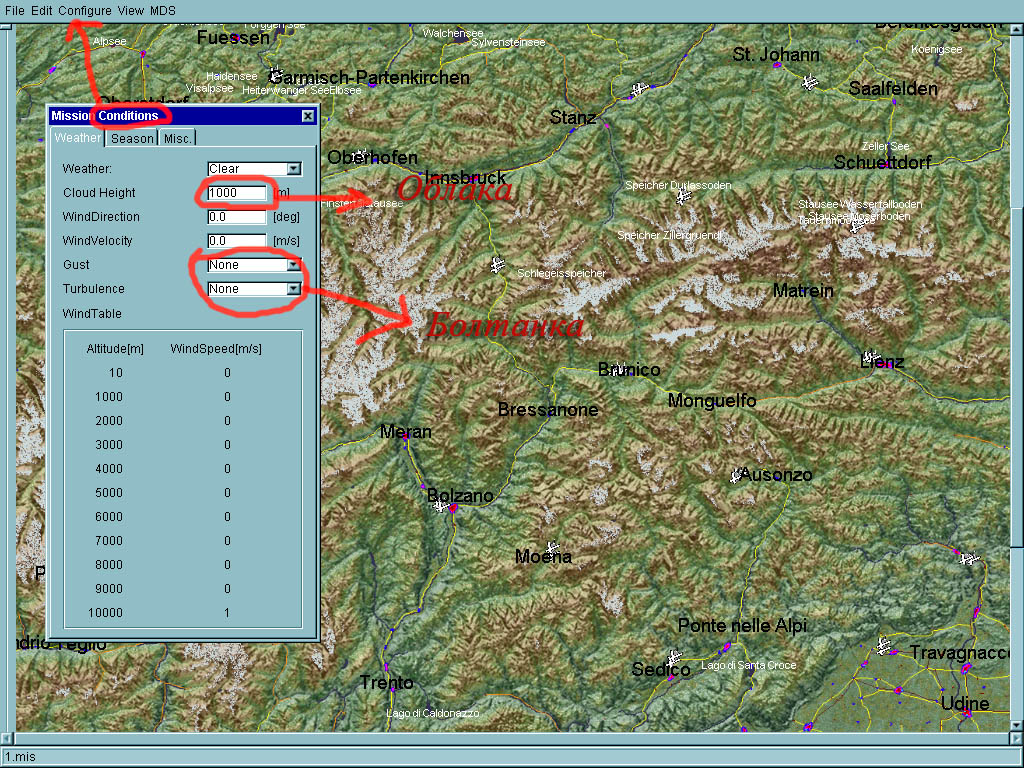This screenshot has height=768, width=1024.
Task: Click the wind speed value for altitude 10
Action: tap(227, 373)
